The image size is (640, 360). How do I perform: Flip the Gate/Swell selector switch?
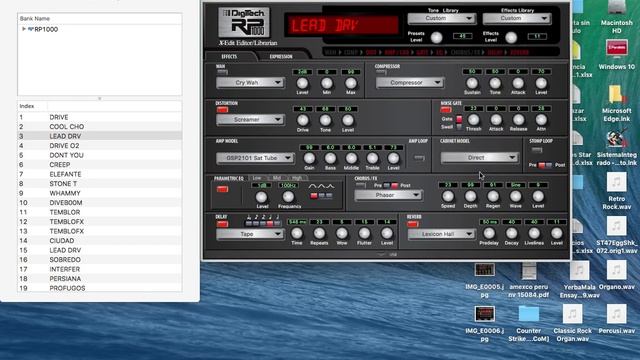(x=459, y=122)
